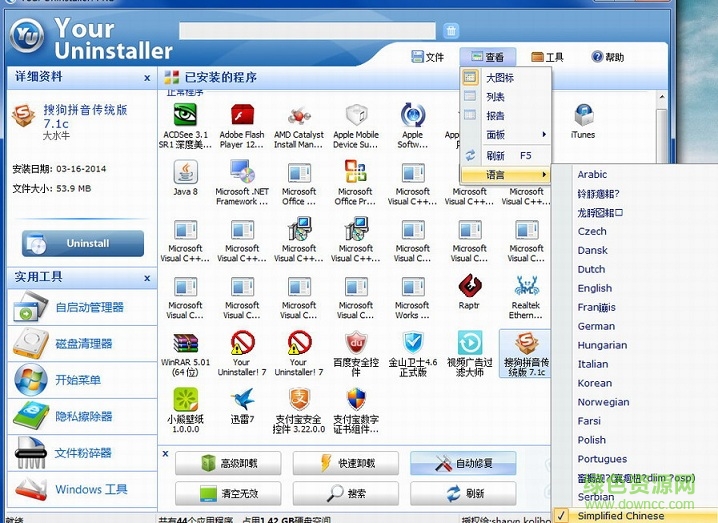Switch language to Dutch
Image resolution: width=718 pixels, height=523 pixels.
591,269
